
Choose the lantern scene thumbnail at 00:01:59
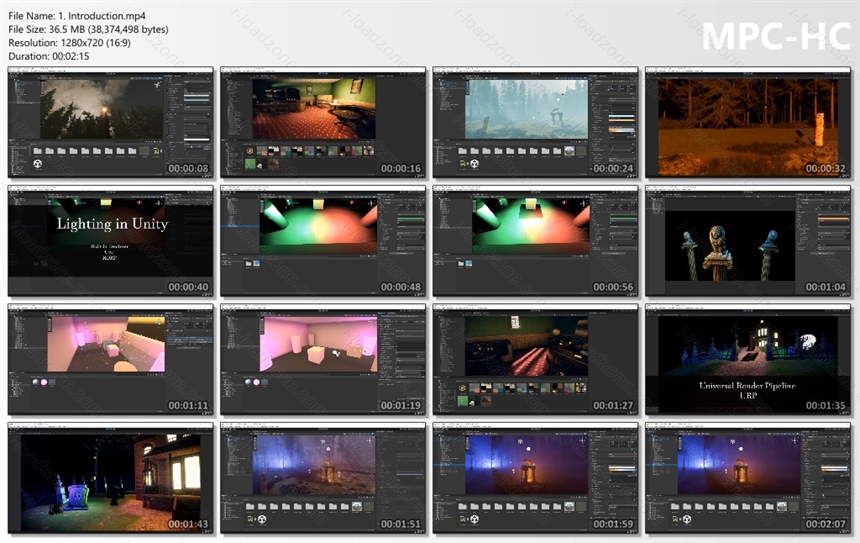pos(535,478)
